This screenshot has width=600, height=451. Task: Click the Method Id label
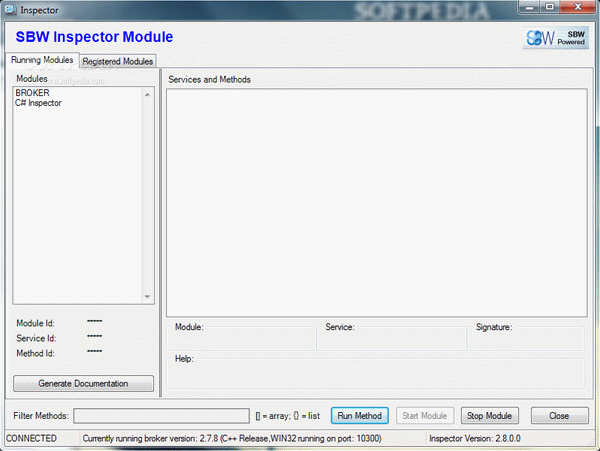point(35,353)
